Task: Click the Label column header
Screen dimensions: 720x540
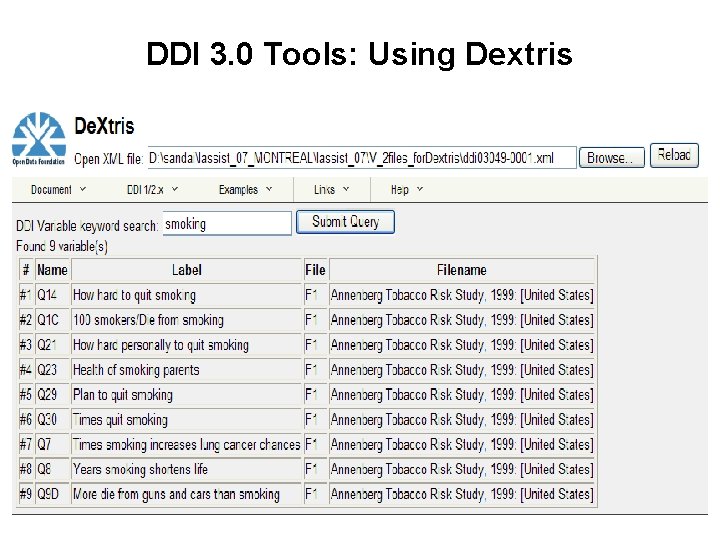Action: 186,270
